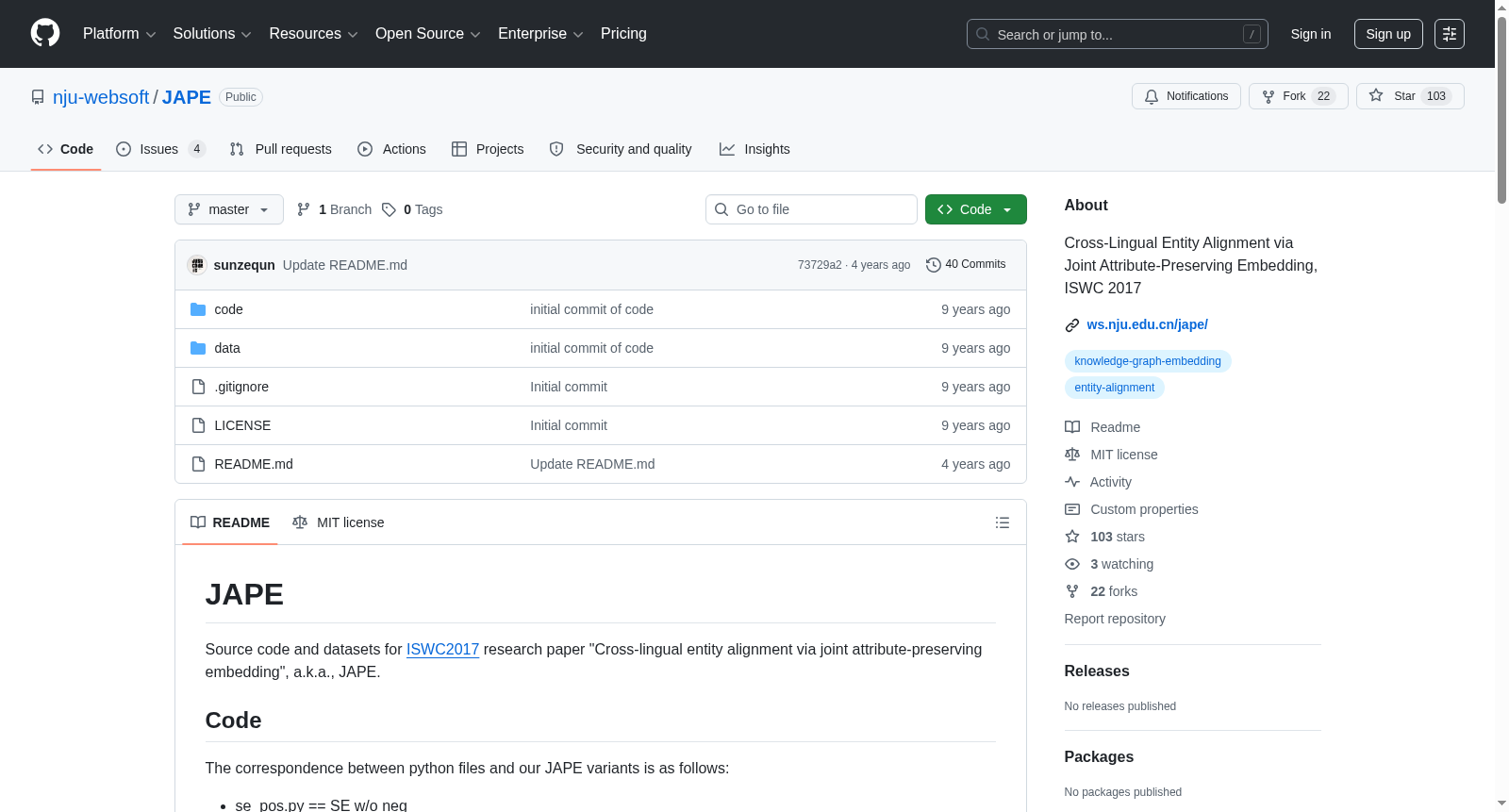Expand the Solutions menu

coord(212,34)
